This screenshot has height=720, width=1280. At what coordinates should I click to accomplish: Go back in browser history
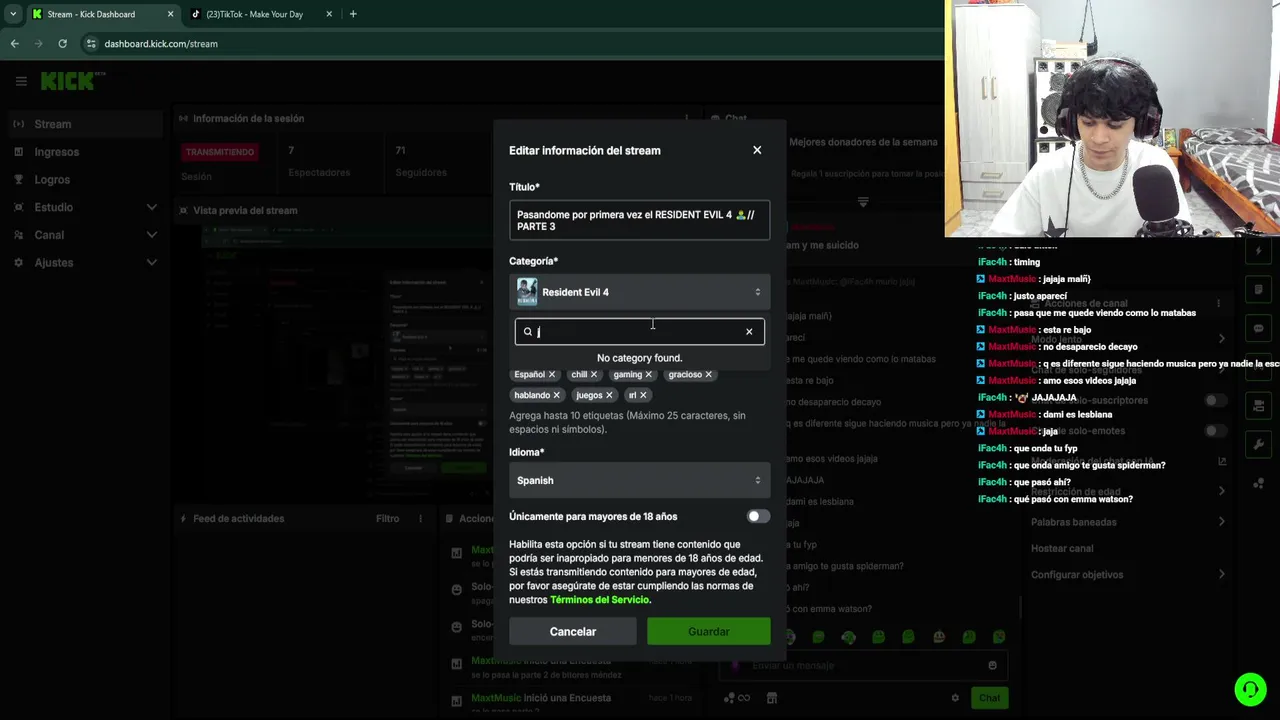(14, 44)
